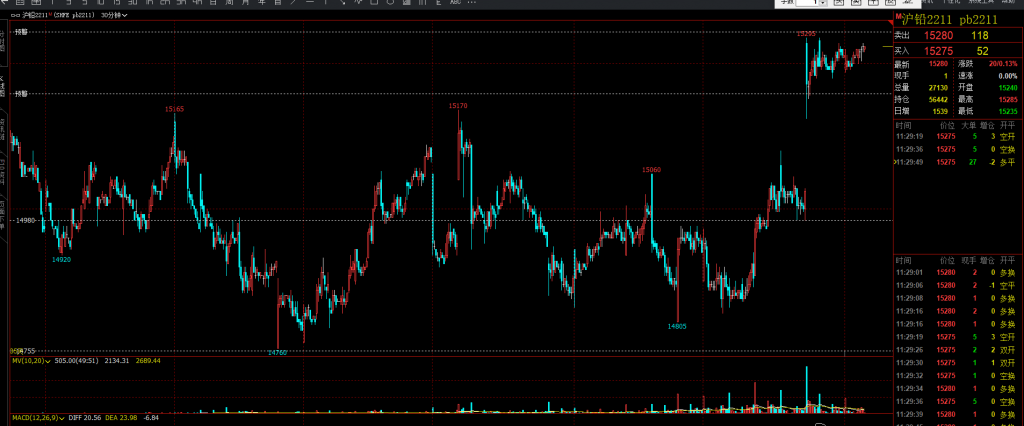
Task: Click the 买入 bid price 15275
Action: [937, 50]
